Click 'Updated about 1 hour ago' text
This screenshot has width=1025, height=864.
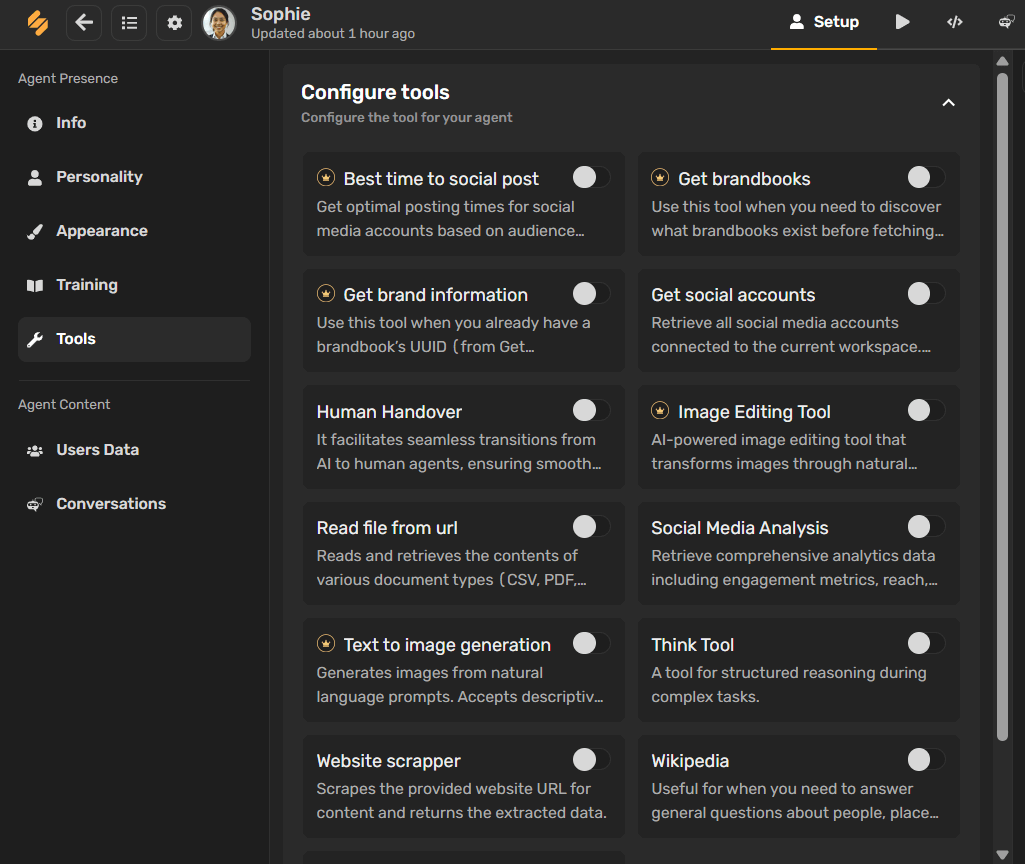point(333,34)
